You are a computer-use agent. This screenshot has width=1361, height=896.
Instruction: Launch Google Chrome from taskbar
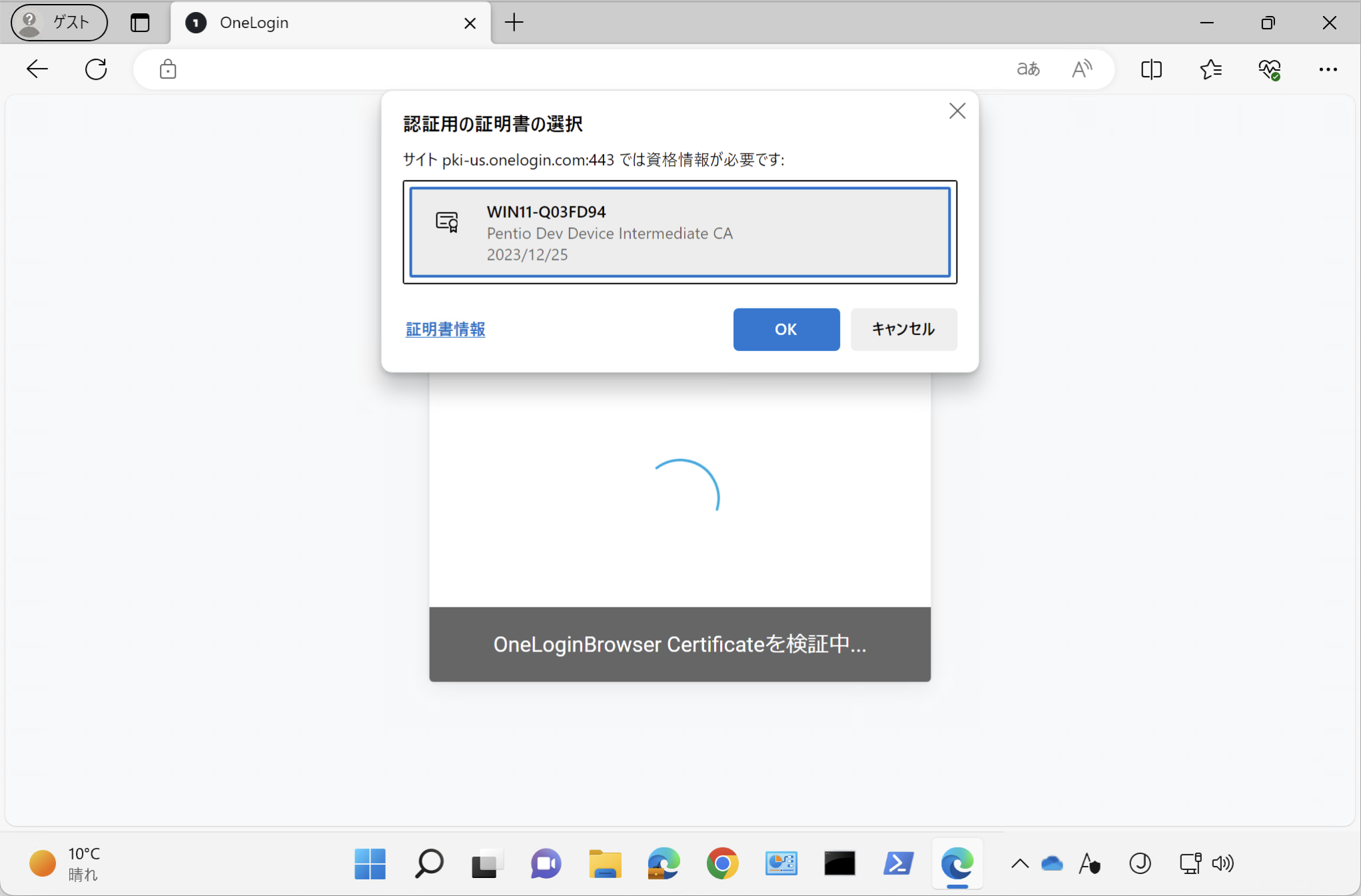click(722, 863)
